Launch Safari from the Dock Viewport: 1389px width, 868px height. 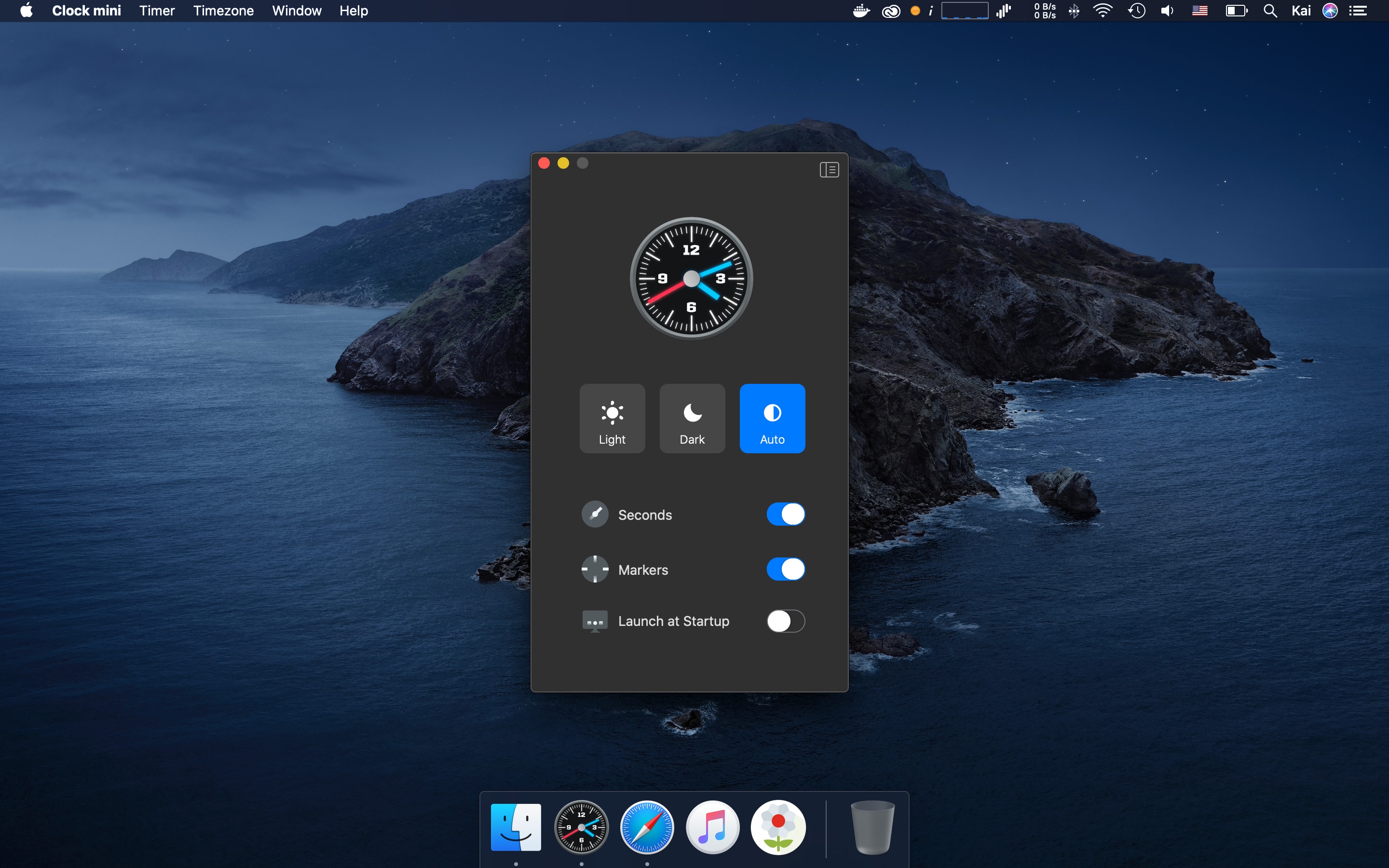[647, 828]
